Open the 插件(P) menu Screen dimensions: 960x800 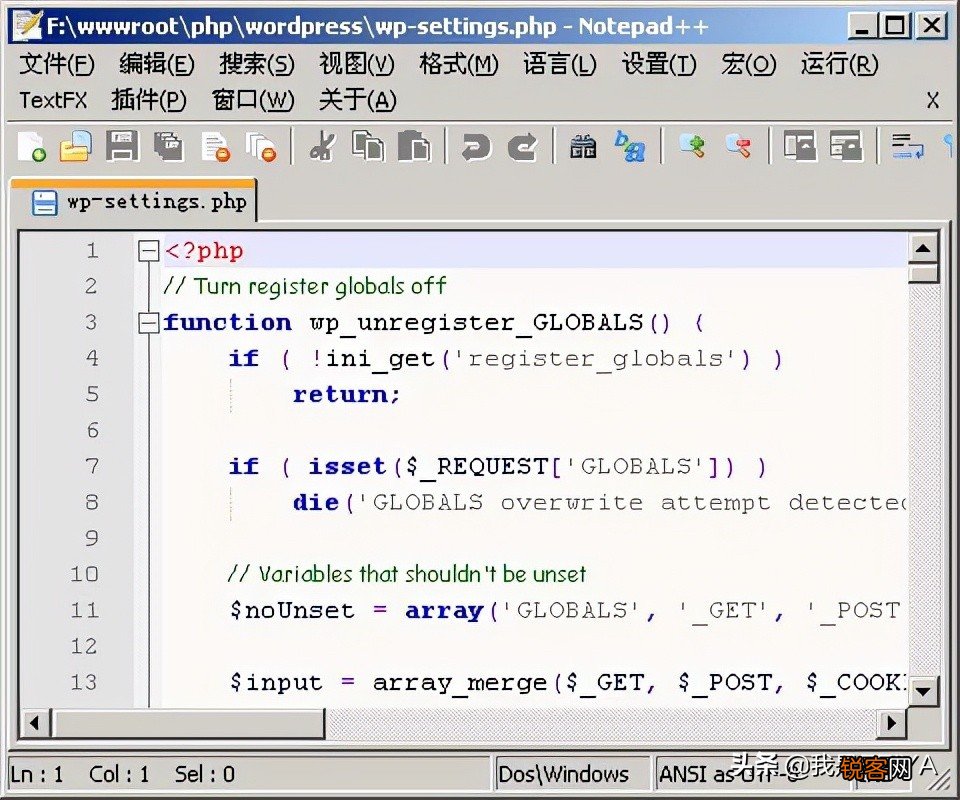coord(149,100)
